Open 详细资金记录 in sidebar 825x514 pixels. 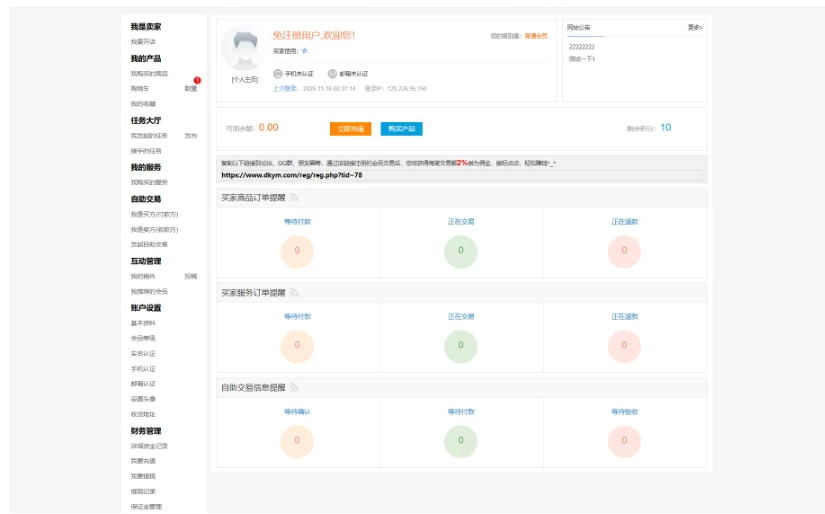tap(149, 446)
